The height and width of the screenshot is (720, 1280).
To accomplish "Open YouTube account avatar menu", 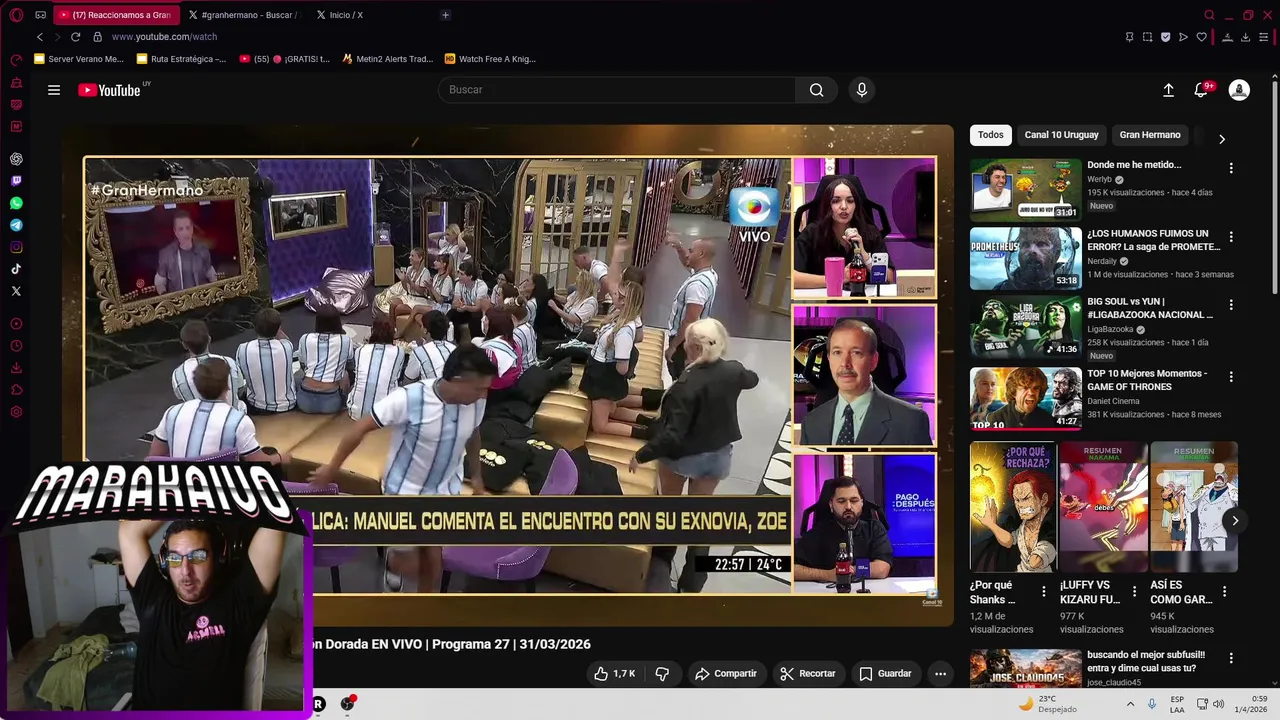I will 1239,90.
